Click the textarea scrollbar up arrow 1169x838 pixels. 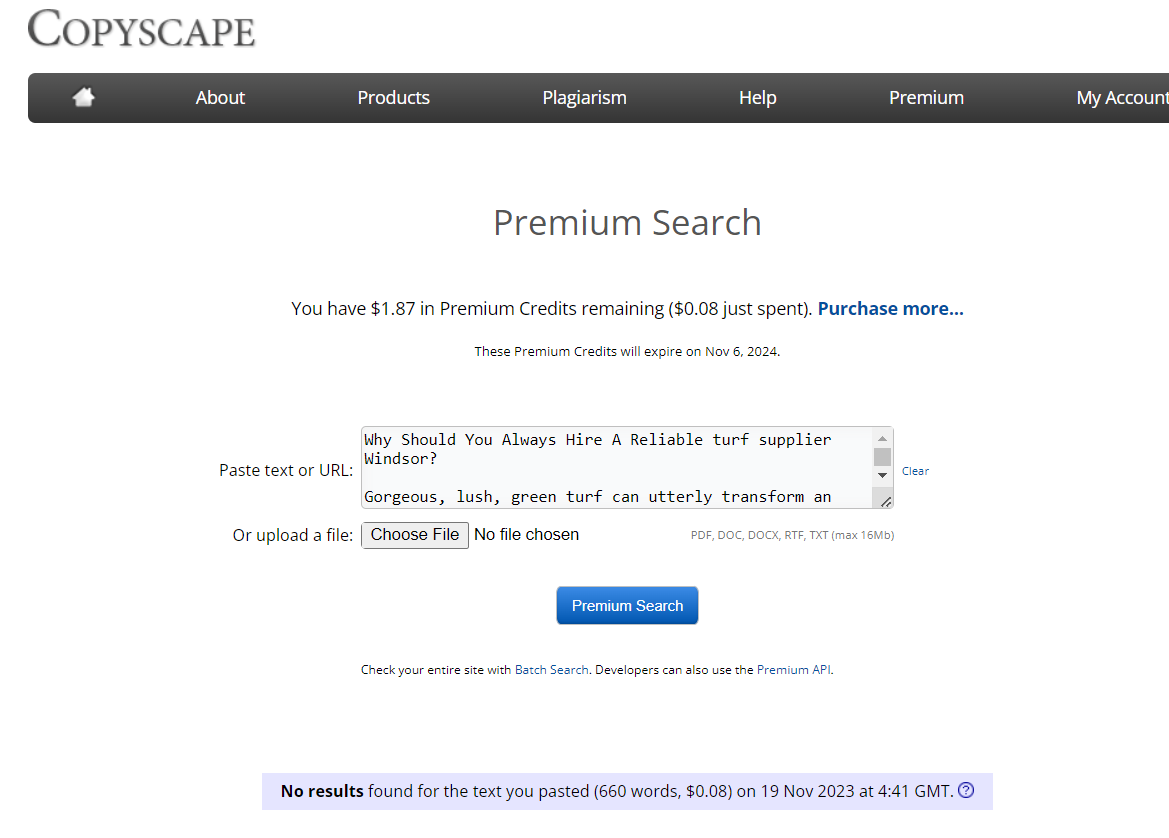883,438
